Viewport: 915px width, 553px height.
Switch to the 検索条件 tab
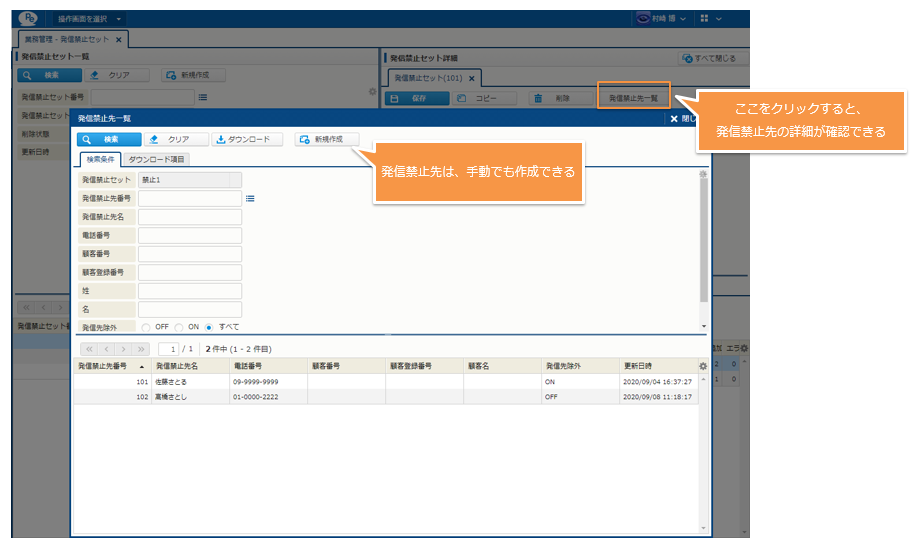coord(99,160)
